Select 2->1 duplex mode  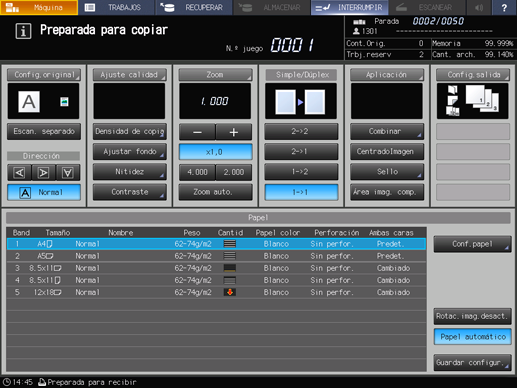(x=301, y=152)
